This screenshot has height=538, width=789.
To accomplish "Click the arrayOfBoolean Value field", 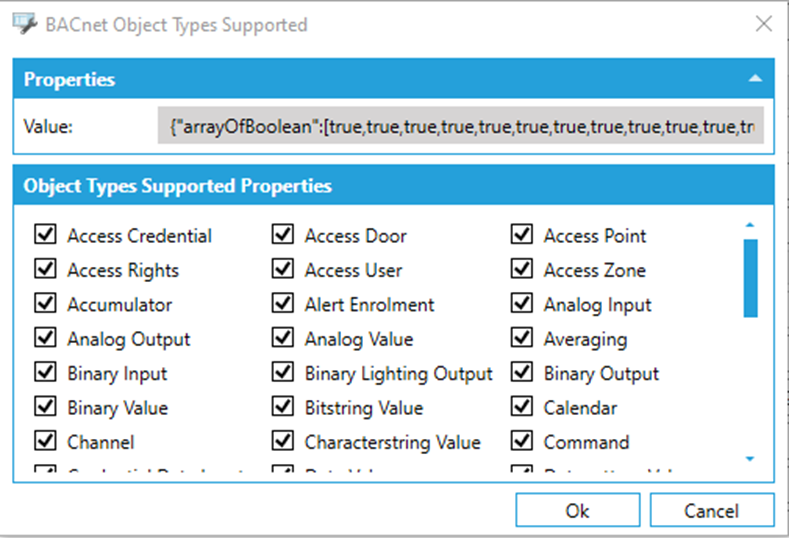I will (460, 127).
